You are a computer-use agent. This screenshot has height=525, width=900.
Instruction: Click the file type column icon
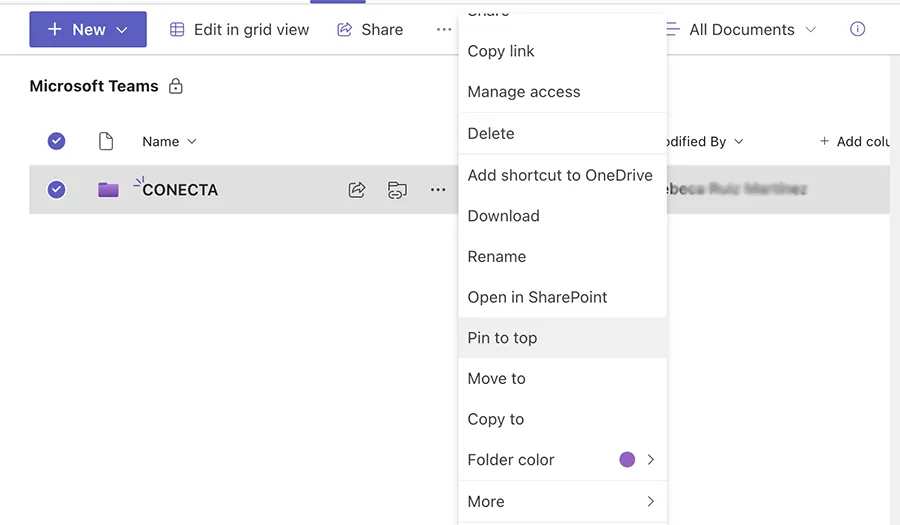(x=106, y=142)
